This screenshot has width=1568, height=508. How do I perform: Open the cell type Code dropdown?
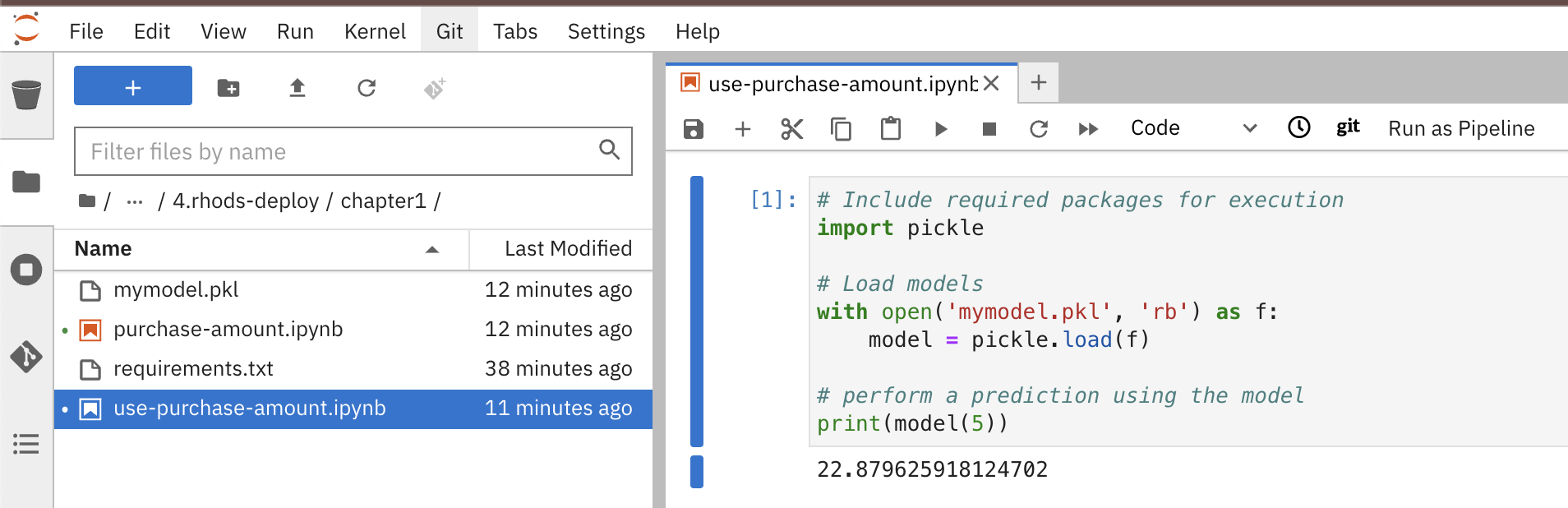pyautogui.click(x=1193, y=128)
